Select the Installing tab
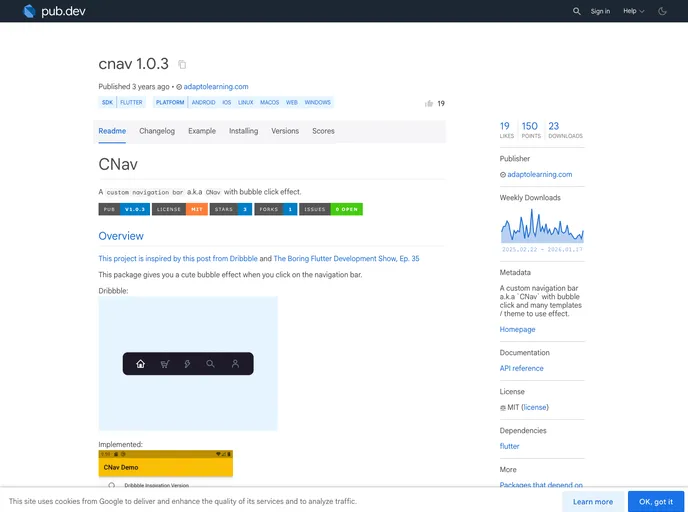 pyautogui.click(x=243, y=131)
